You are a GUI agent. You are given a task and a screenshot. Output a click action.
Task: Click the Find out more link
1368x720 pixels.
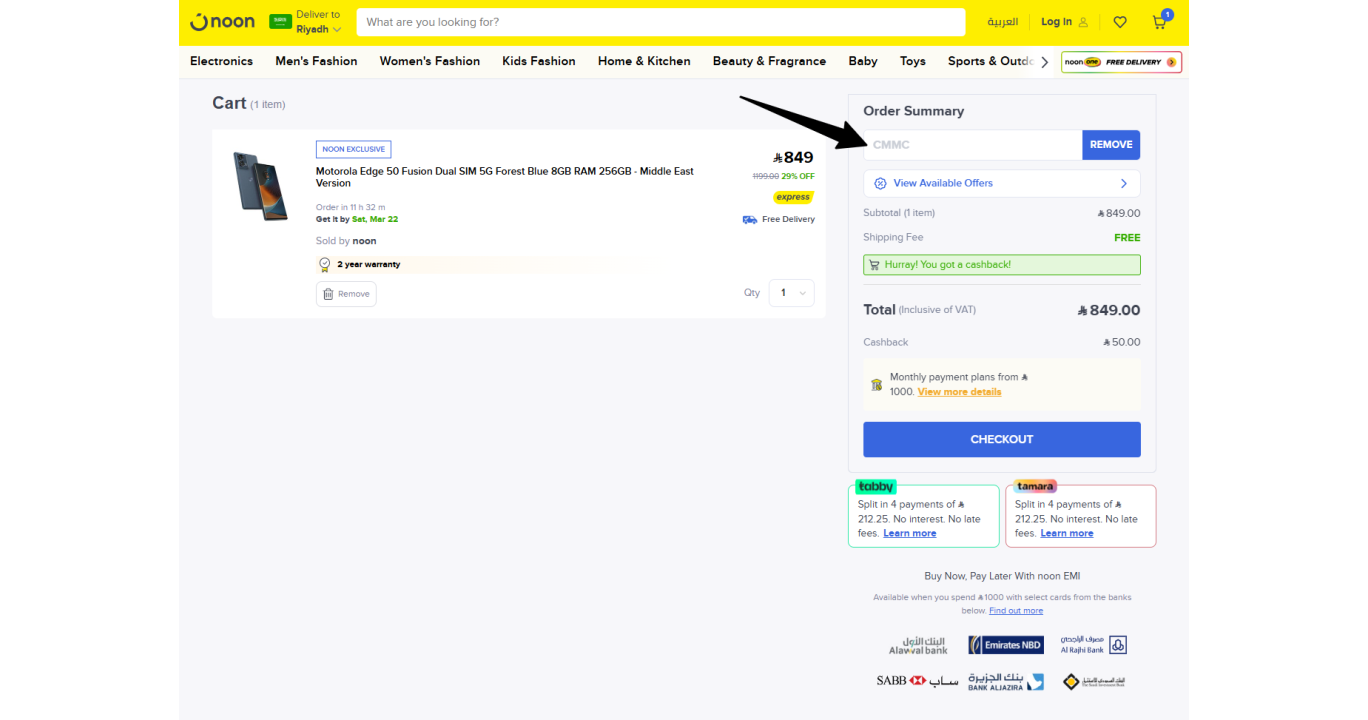[x=1016, y=611]
